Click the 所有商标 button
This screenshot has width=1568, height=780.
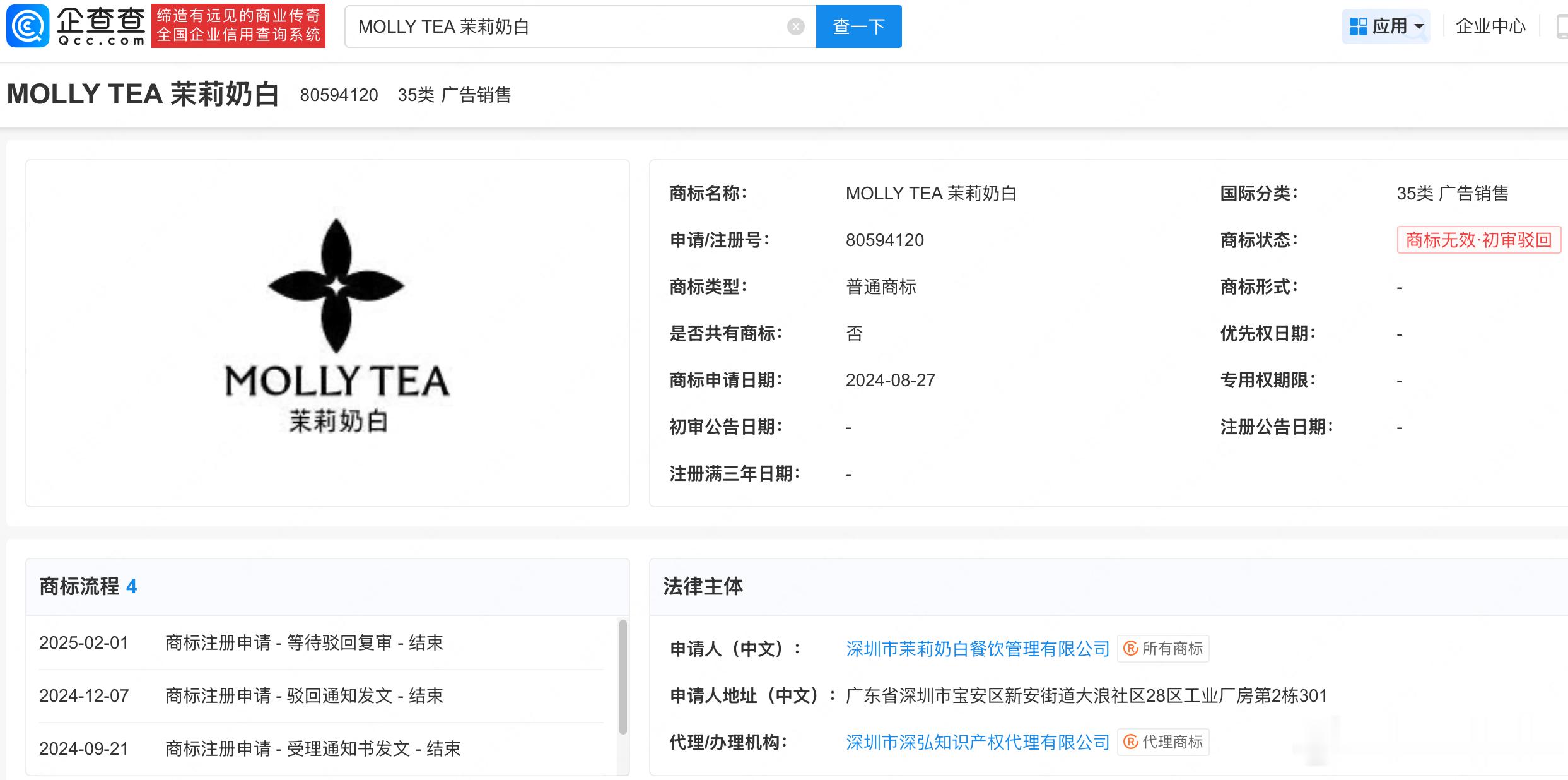click(x=1164, y=649)
